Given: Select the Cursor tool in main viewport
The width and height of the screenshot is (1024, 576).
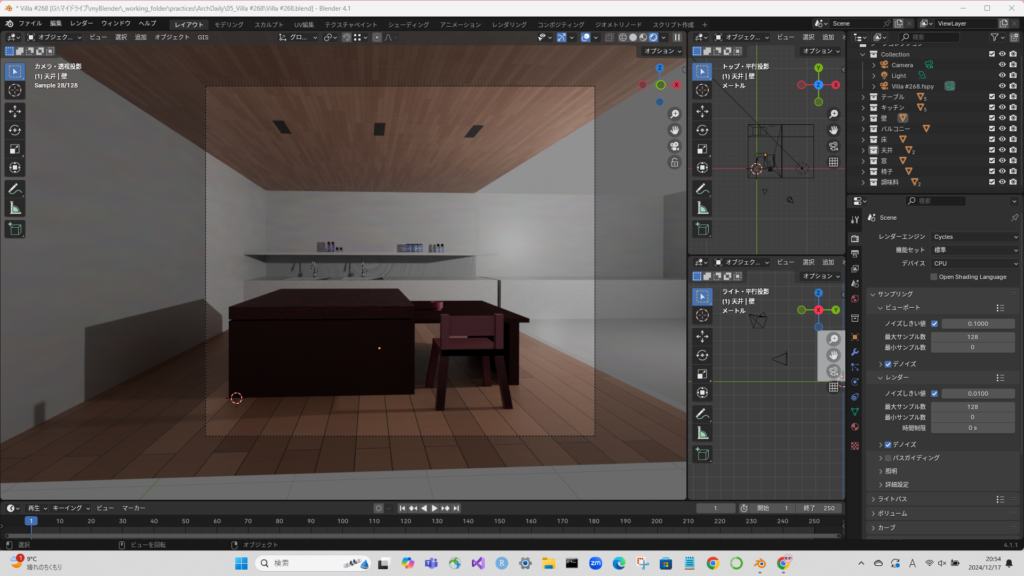Looking at the screenshot, I should [15, 90].
